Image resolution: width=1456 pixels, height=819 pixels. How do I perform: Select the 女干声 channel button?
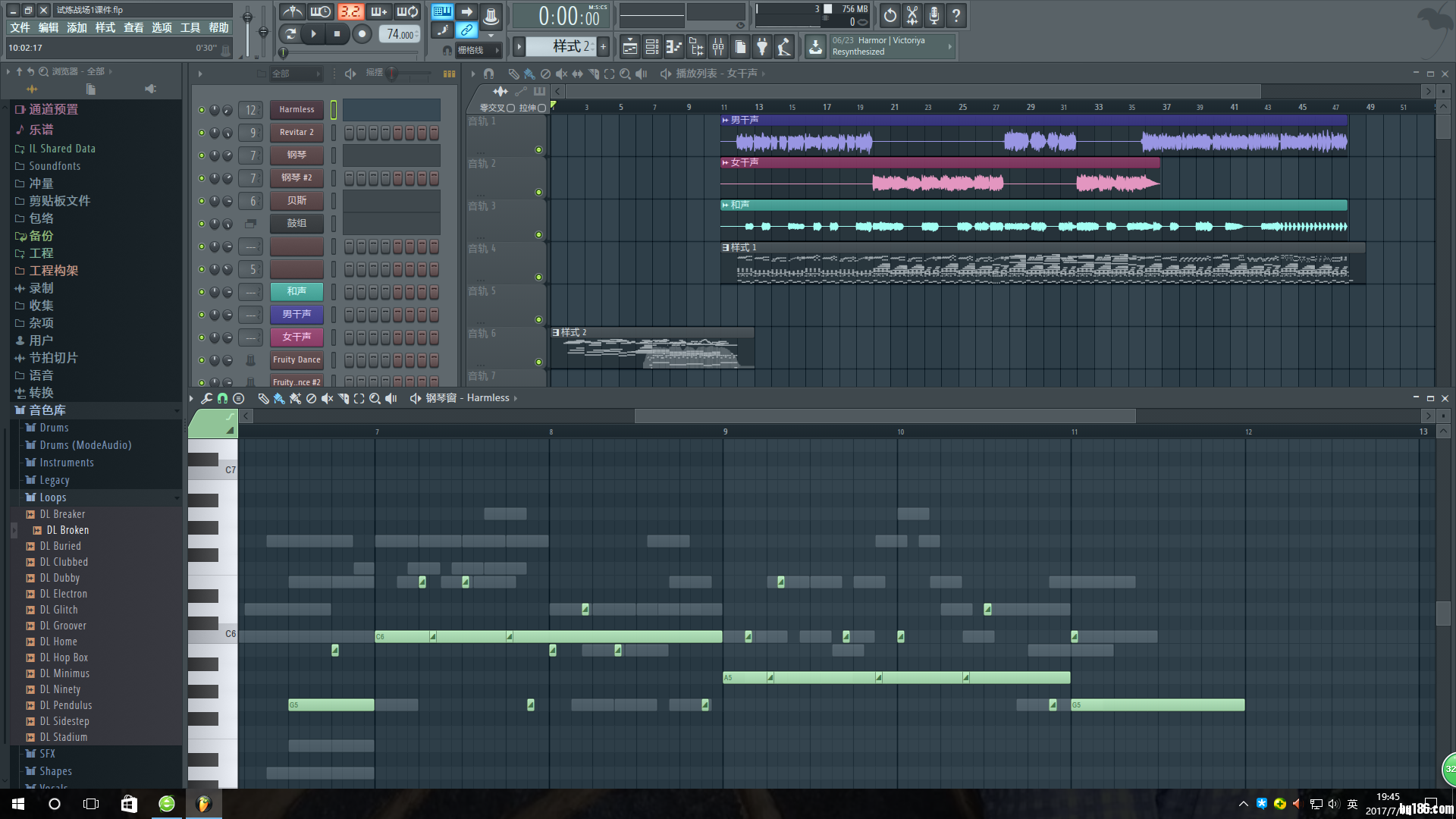click(297, 337)
